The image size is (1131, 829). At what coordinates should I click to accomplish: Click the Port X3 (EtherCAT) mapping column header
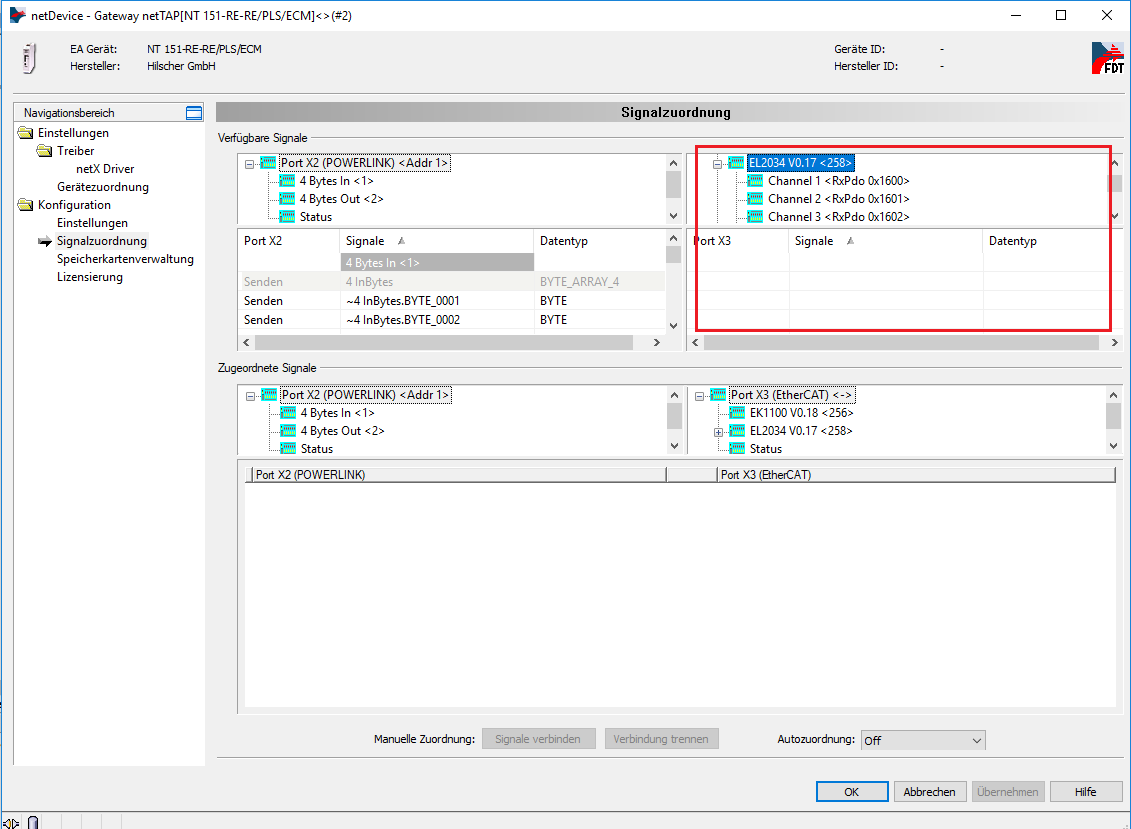(x=916, y=475)
